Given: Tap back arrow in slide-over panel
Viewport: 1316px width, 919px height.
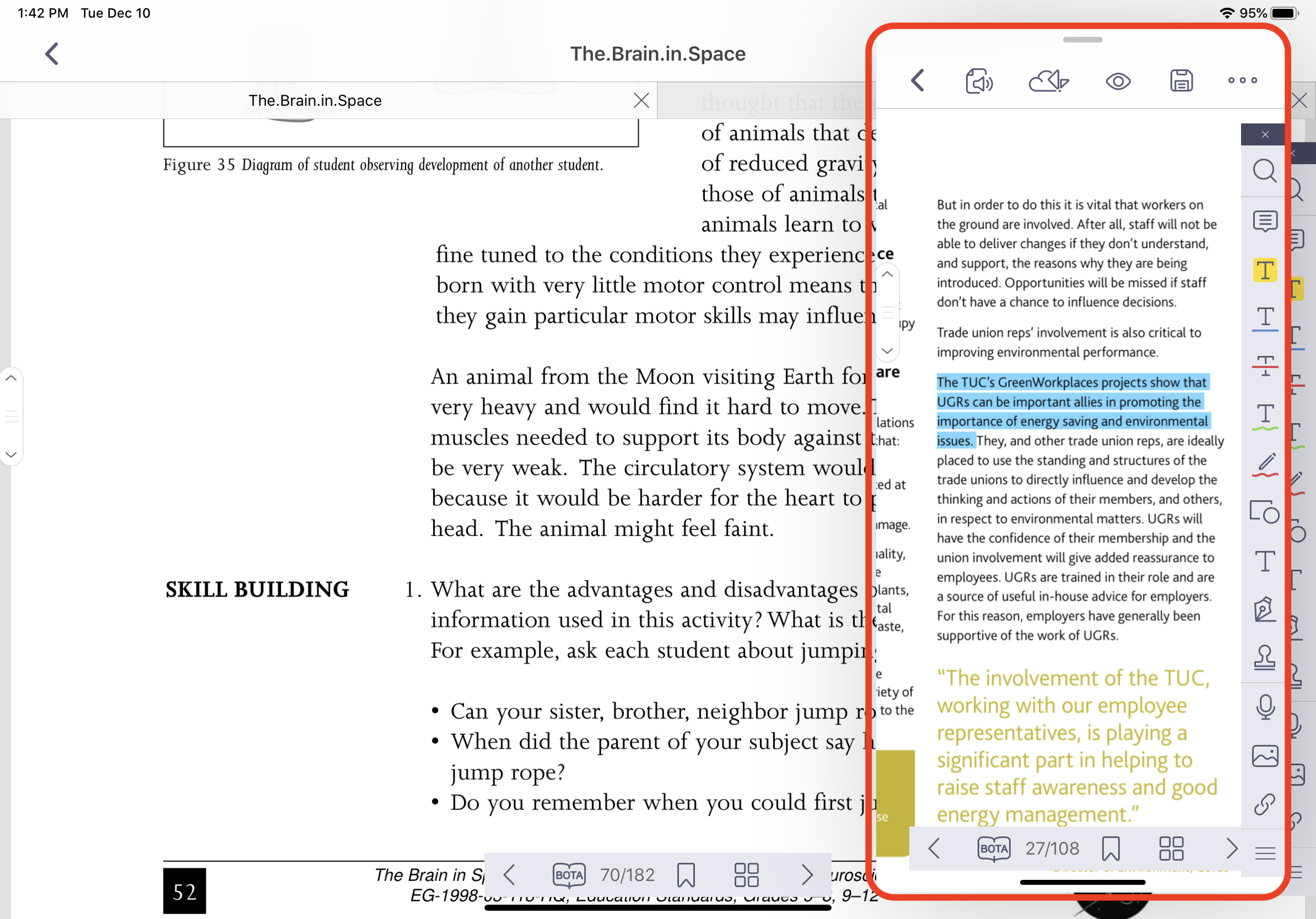Looking at the screenshot, I should point(918,81).
